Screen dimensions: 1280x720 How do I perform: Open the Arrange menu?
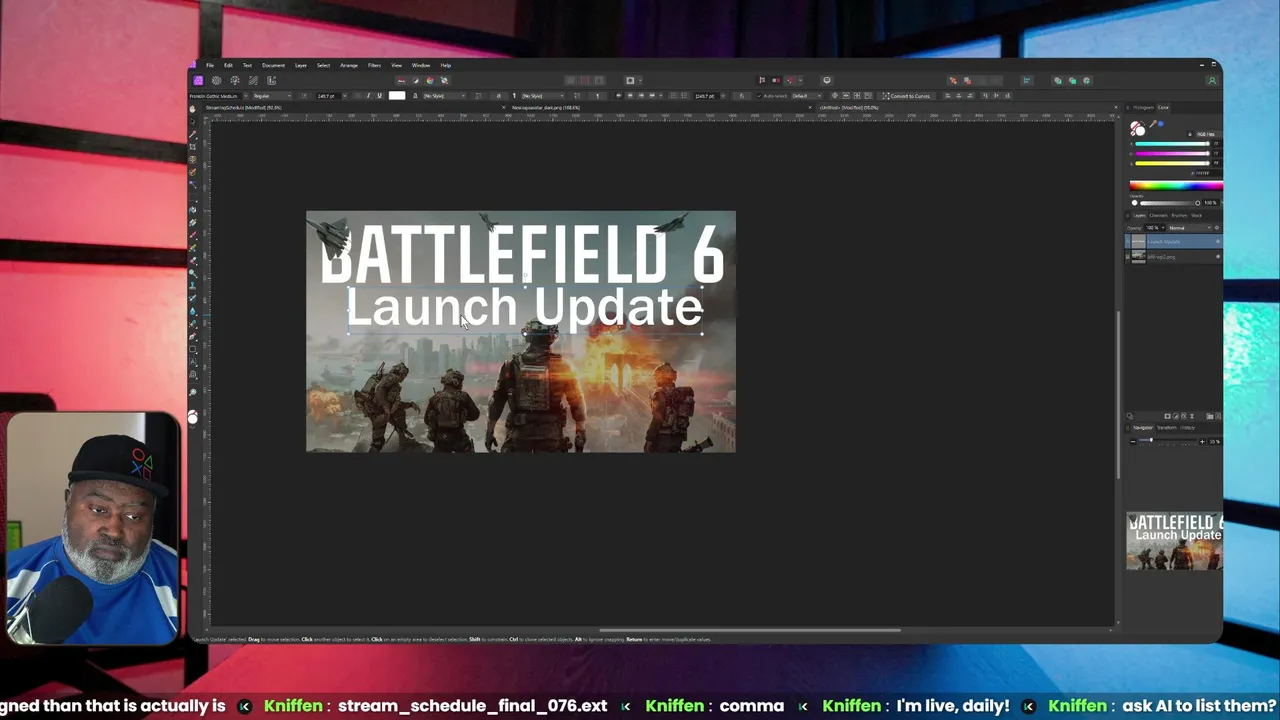[x=349, y=65]
